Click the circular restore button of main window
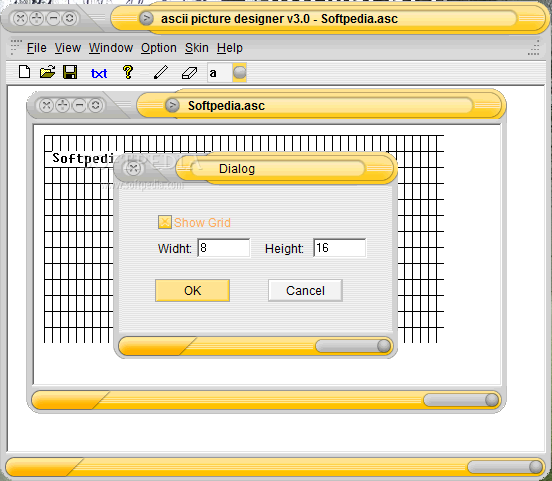Screen dimensions: 552x481 [x=70, y=18]
